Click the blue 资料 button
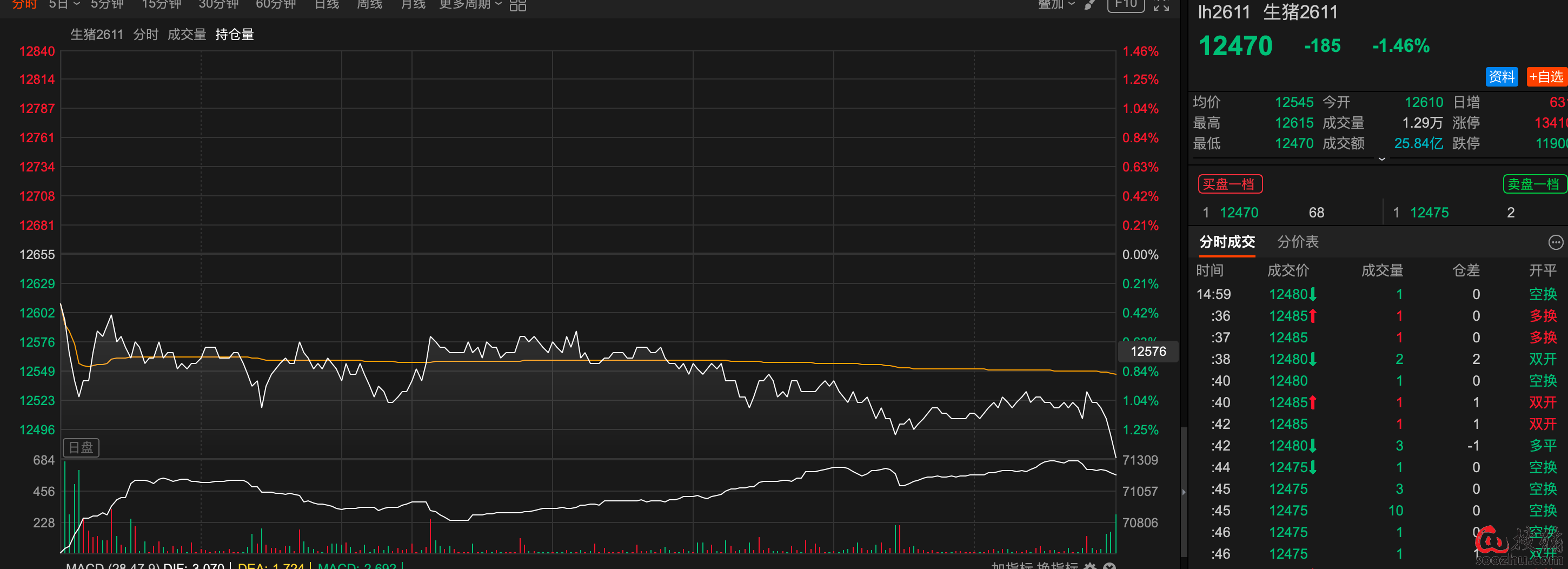Image resolution: width=1568 pixels, height=569 pixels. coord(1501,77)
